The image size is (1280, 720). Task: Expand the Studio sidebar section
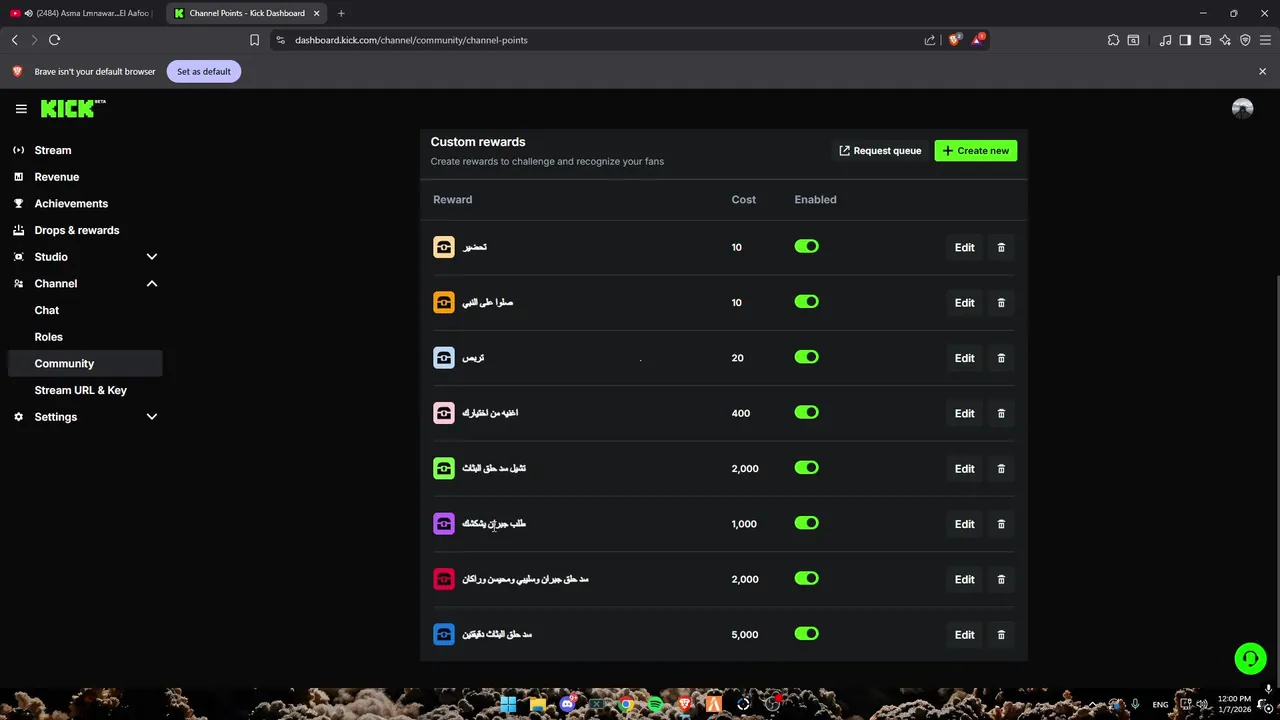click(152, 257)
